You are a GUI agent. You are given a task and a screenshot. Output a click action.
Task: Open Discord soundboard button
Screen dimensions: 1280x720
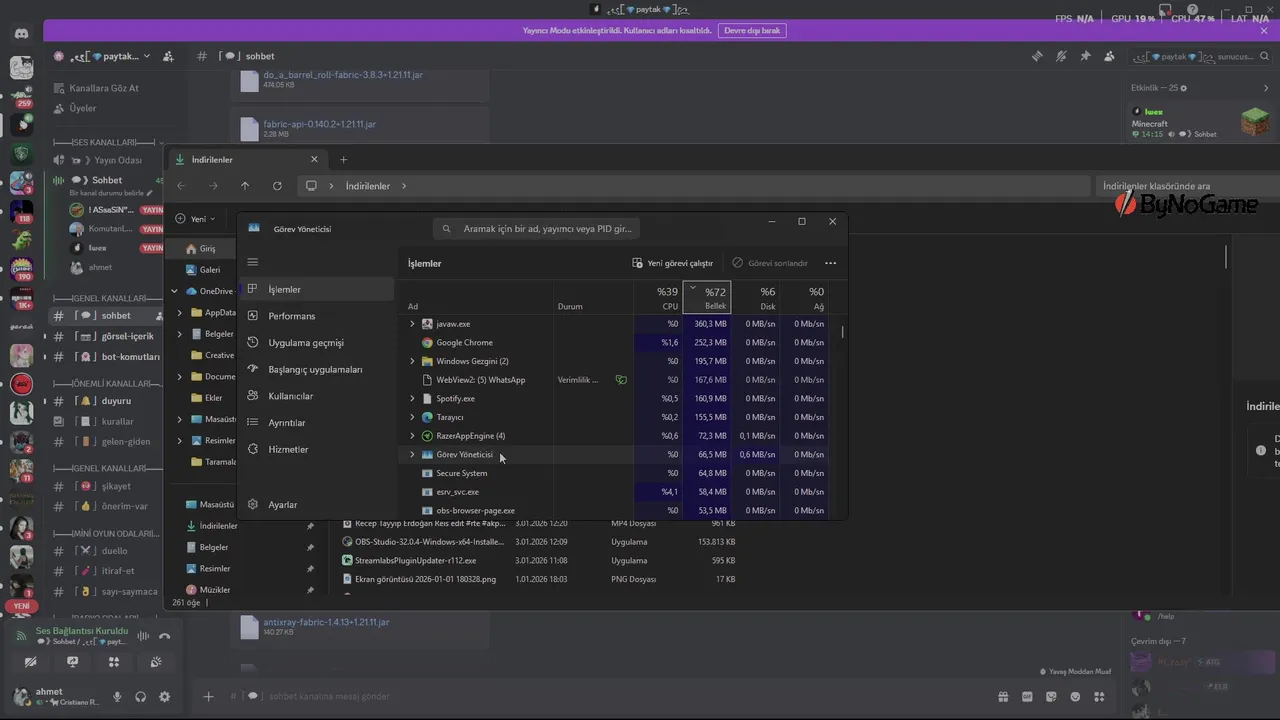(x=156, y=662)
